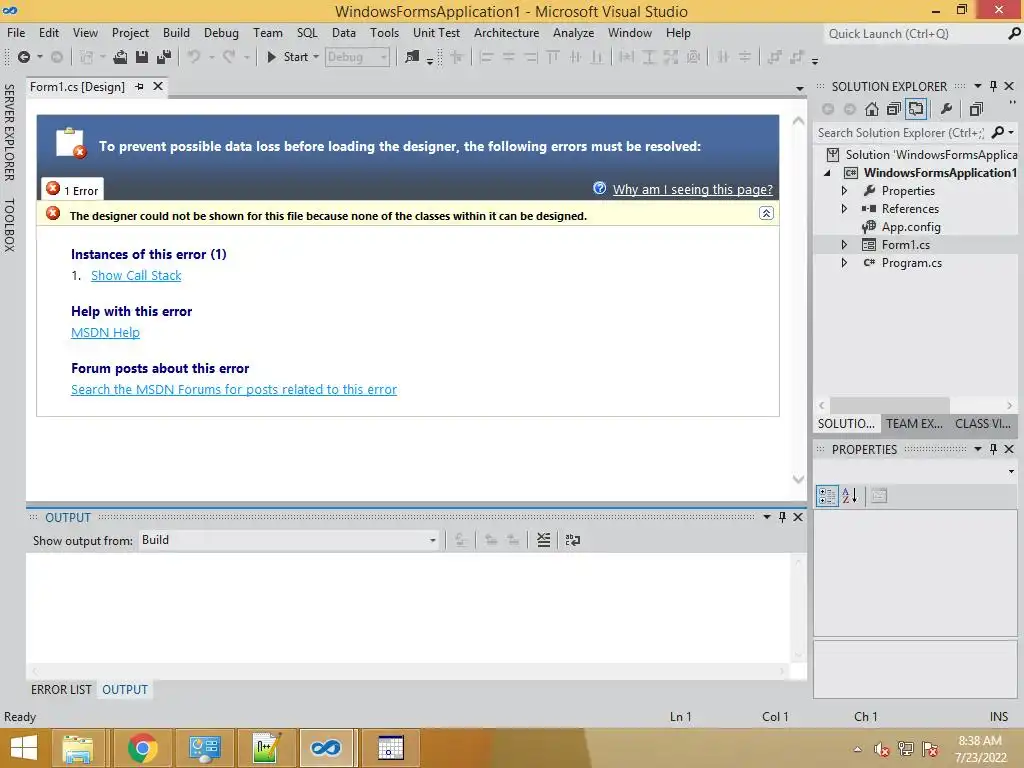Switch to the TEAM EX... tab
The width and height of the screenshot is (1024, 768).
pyautogui.click(x=914, y=424)
